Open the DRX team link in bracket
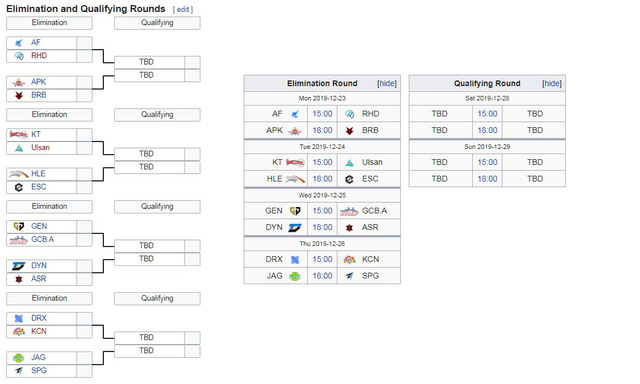This screenshot has width=640, height=384. point(39,318)
